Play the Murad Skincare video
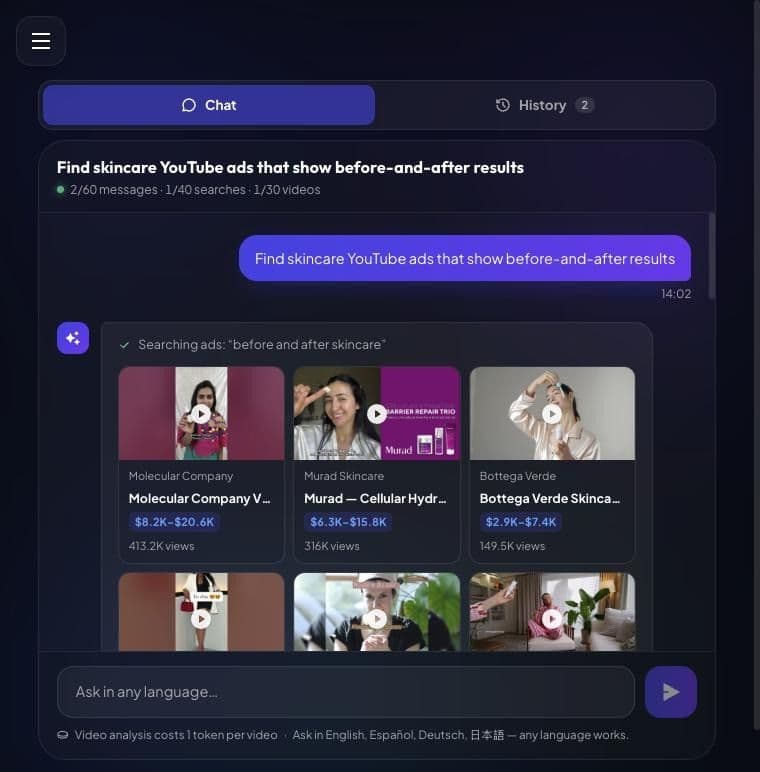Screen dimensions: 760x772 pos(377,414)
